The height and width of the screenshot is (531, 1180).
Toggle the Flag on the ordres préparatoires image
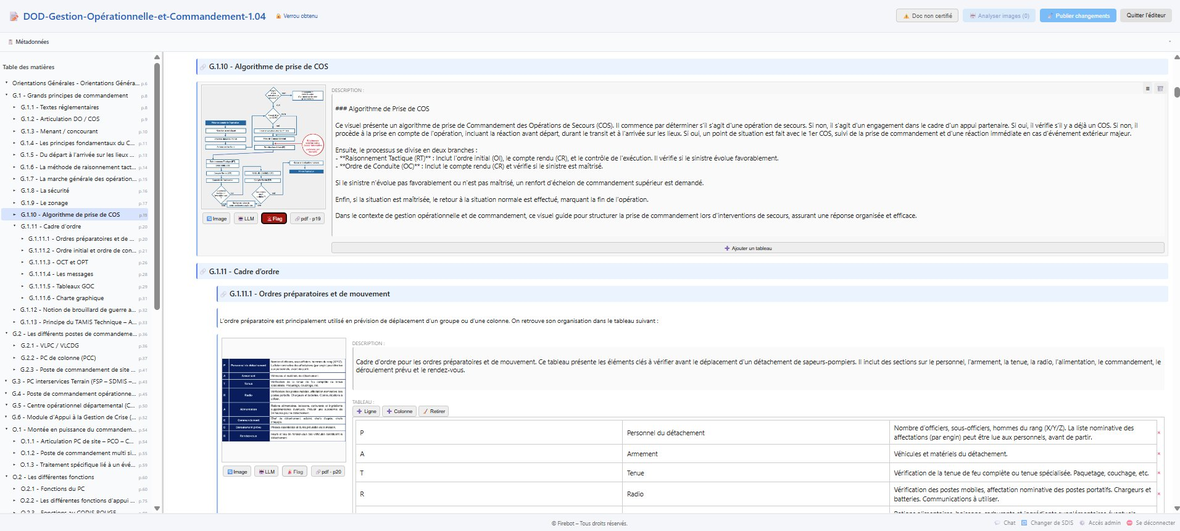pos(294,472)
